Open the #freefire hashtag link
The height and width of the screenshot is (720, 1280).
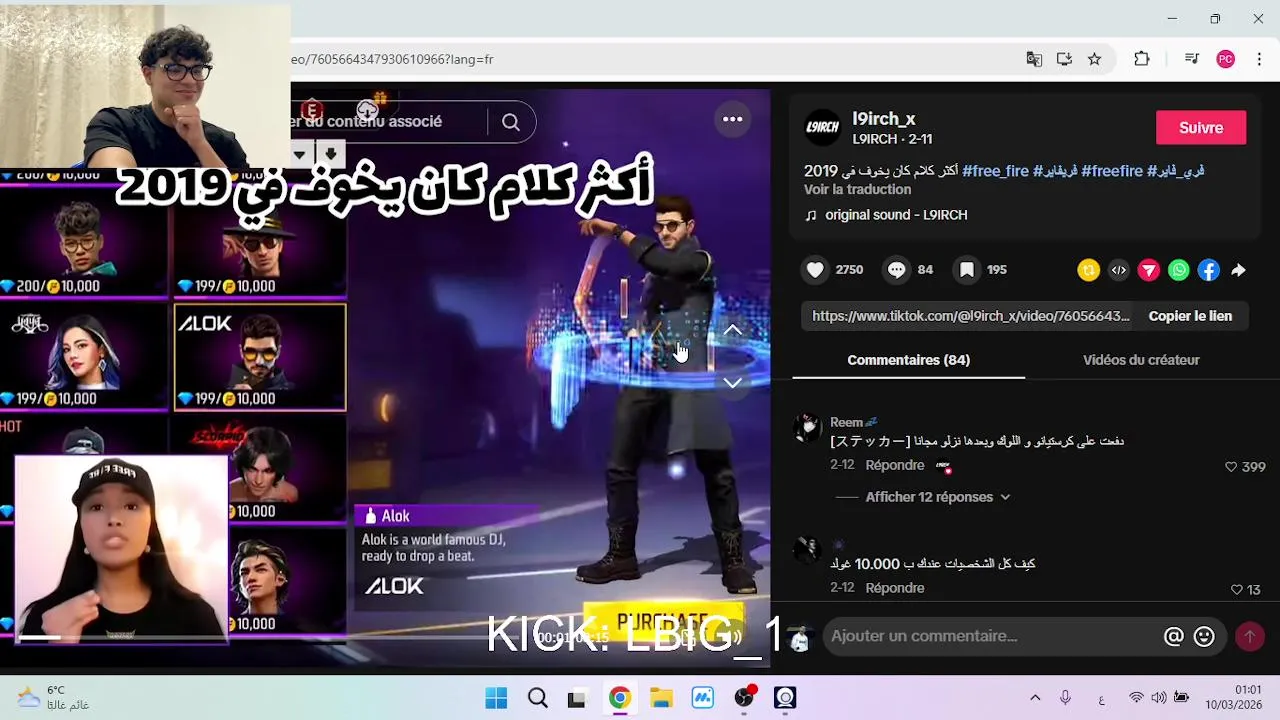pos(1112,171)
